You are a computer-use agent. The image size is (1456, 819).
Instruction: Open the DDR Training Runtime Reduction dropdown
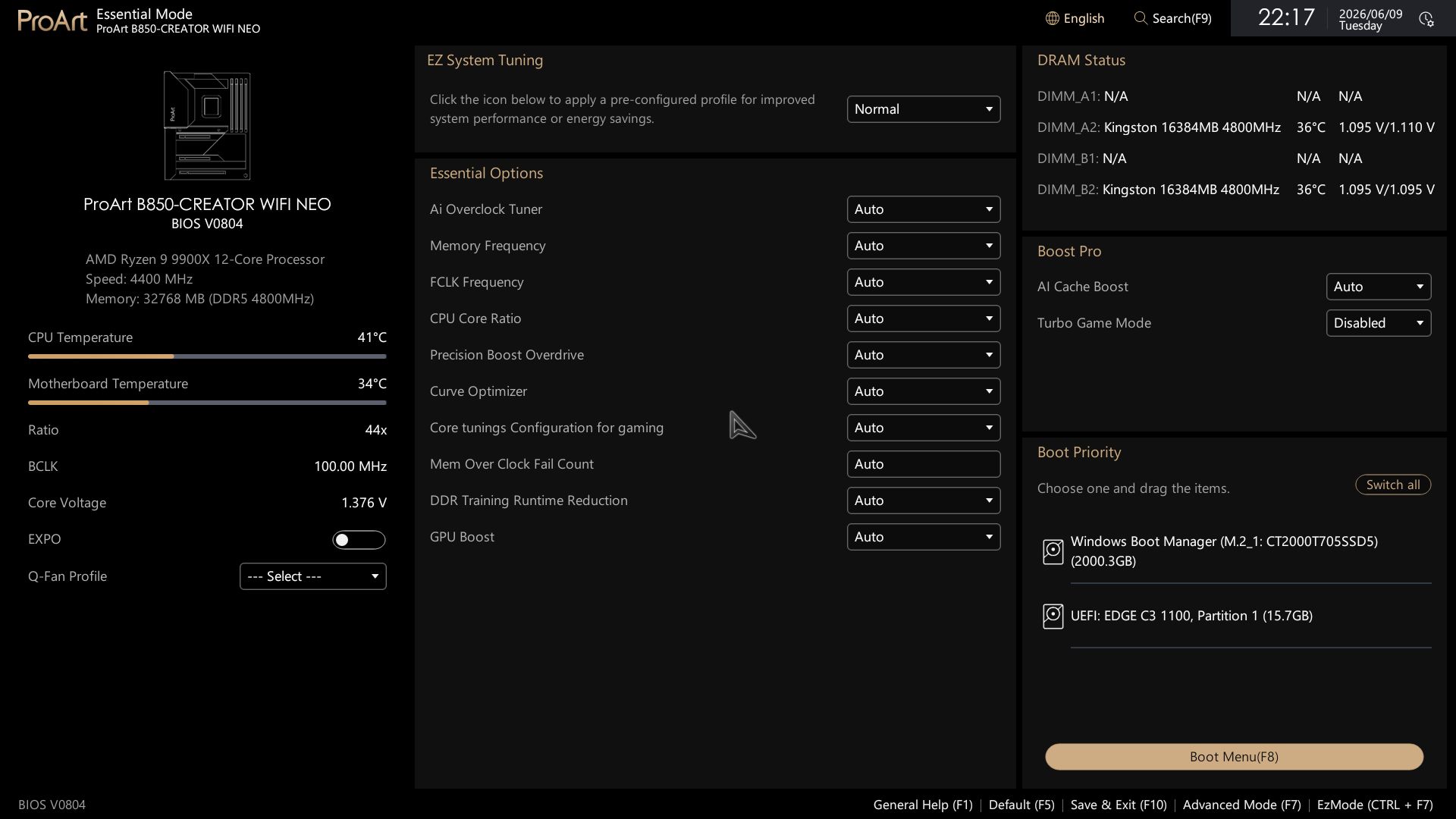click(x=924, y=500)
